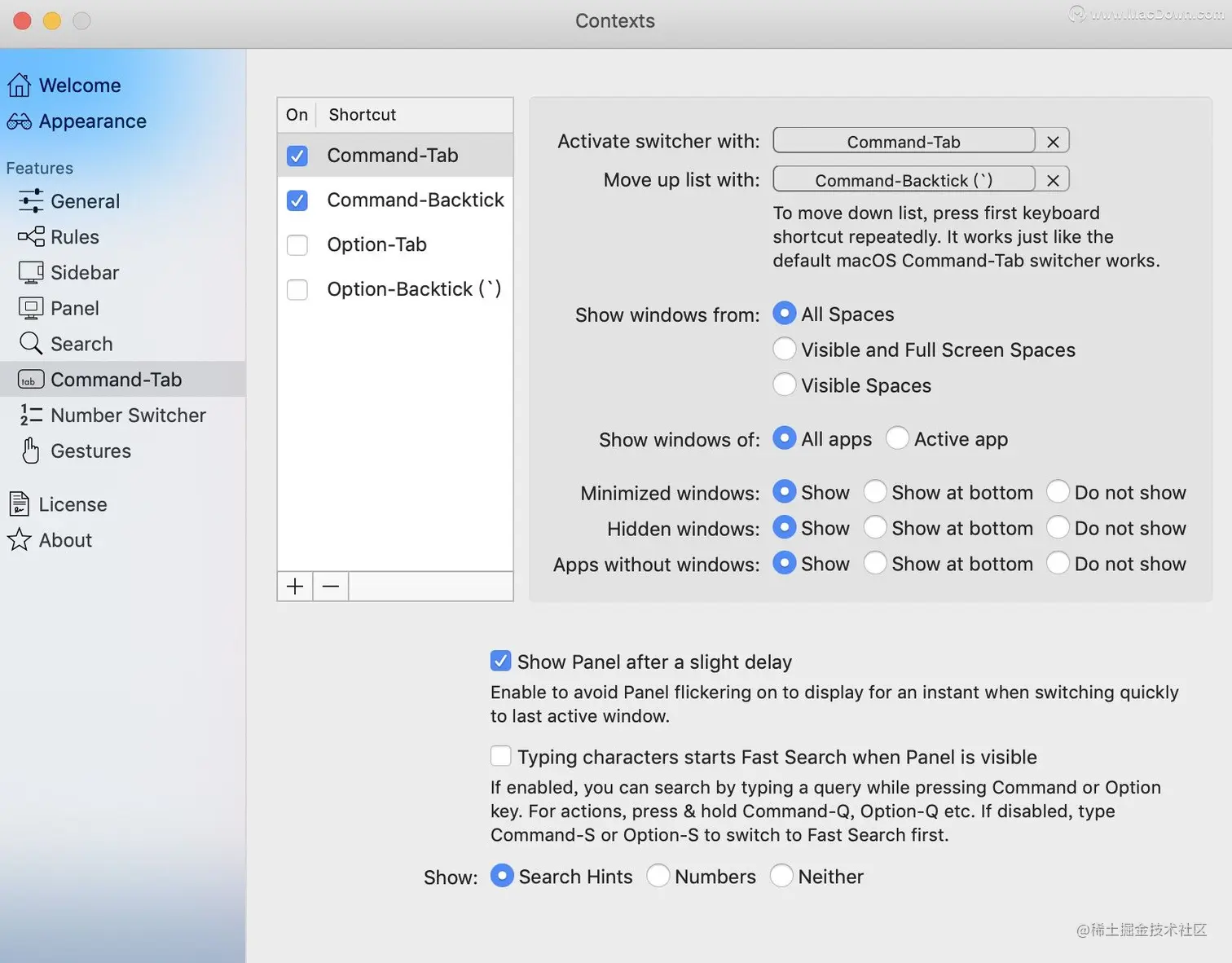Open the License page
Image resolution: width=1232 pixels, height=963 pixels.
pos(73,504)
